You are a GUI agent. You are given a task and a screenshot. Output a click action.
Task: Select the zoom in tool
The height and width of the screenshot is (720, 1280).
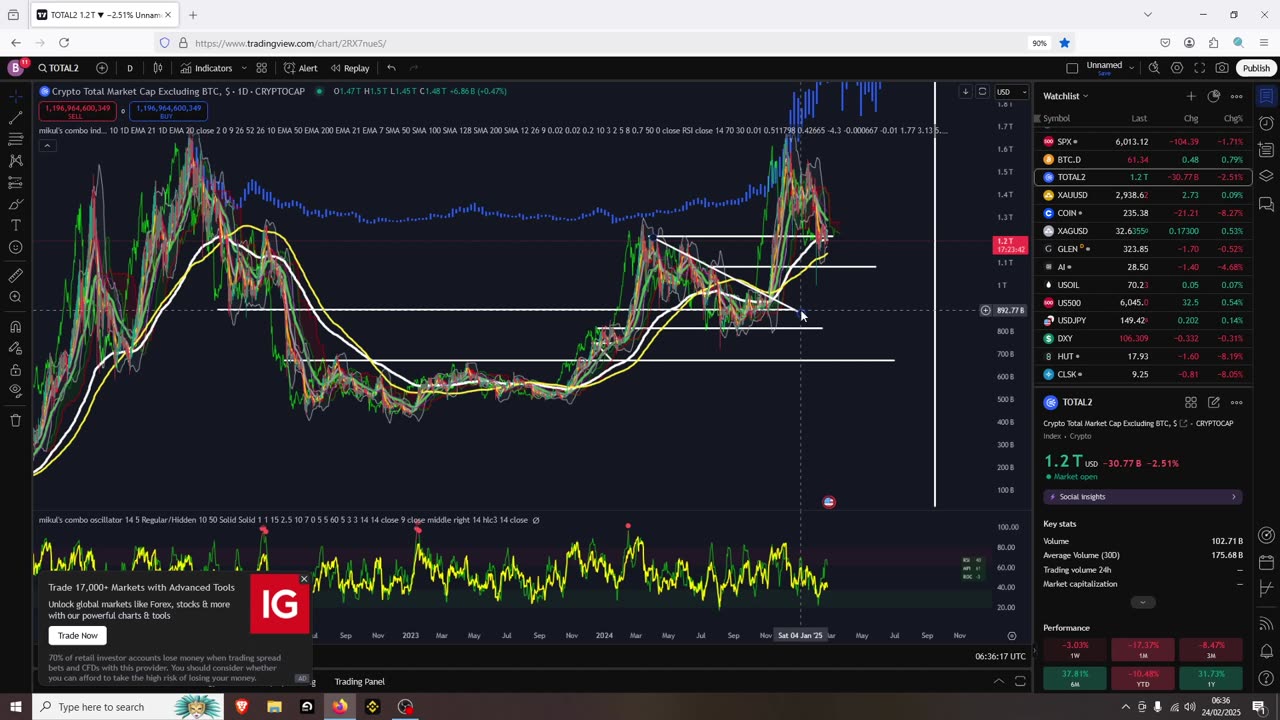(x=15, y=297)
